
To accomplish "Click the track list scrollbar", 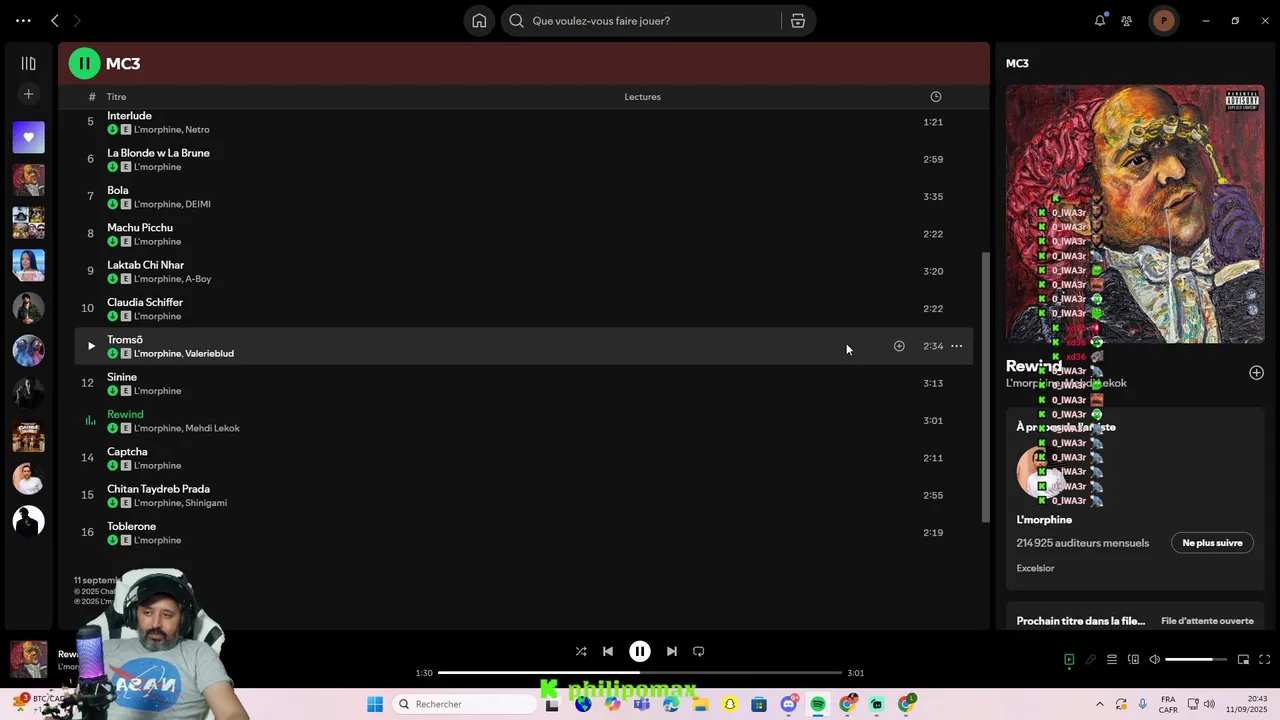I will click(x=986, y=385).
